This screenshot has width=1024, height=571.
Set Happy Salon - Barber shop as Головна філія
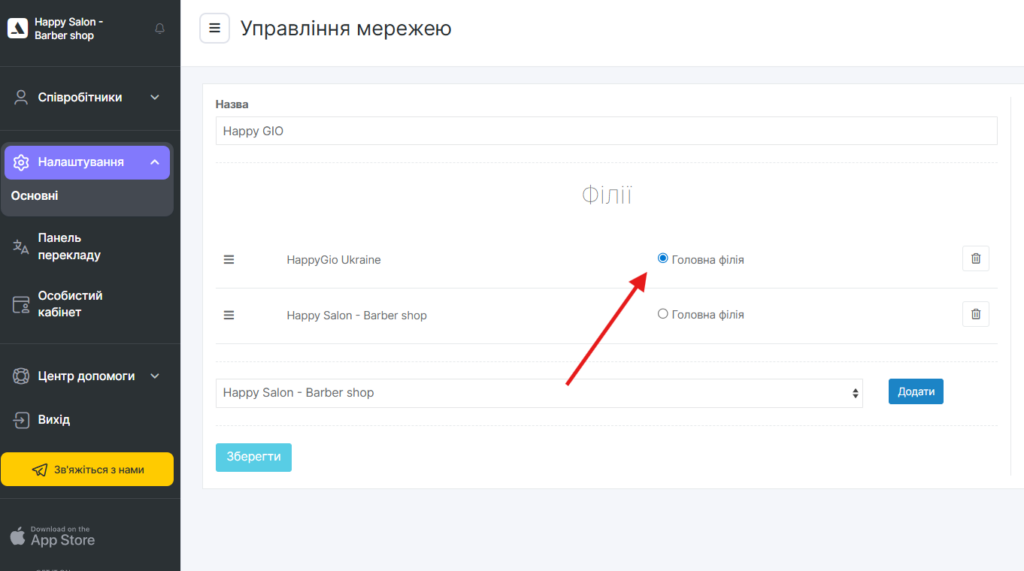click(662, 314)
